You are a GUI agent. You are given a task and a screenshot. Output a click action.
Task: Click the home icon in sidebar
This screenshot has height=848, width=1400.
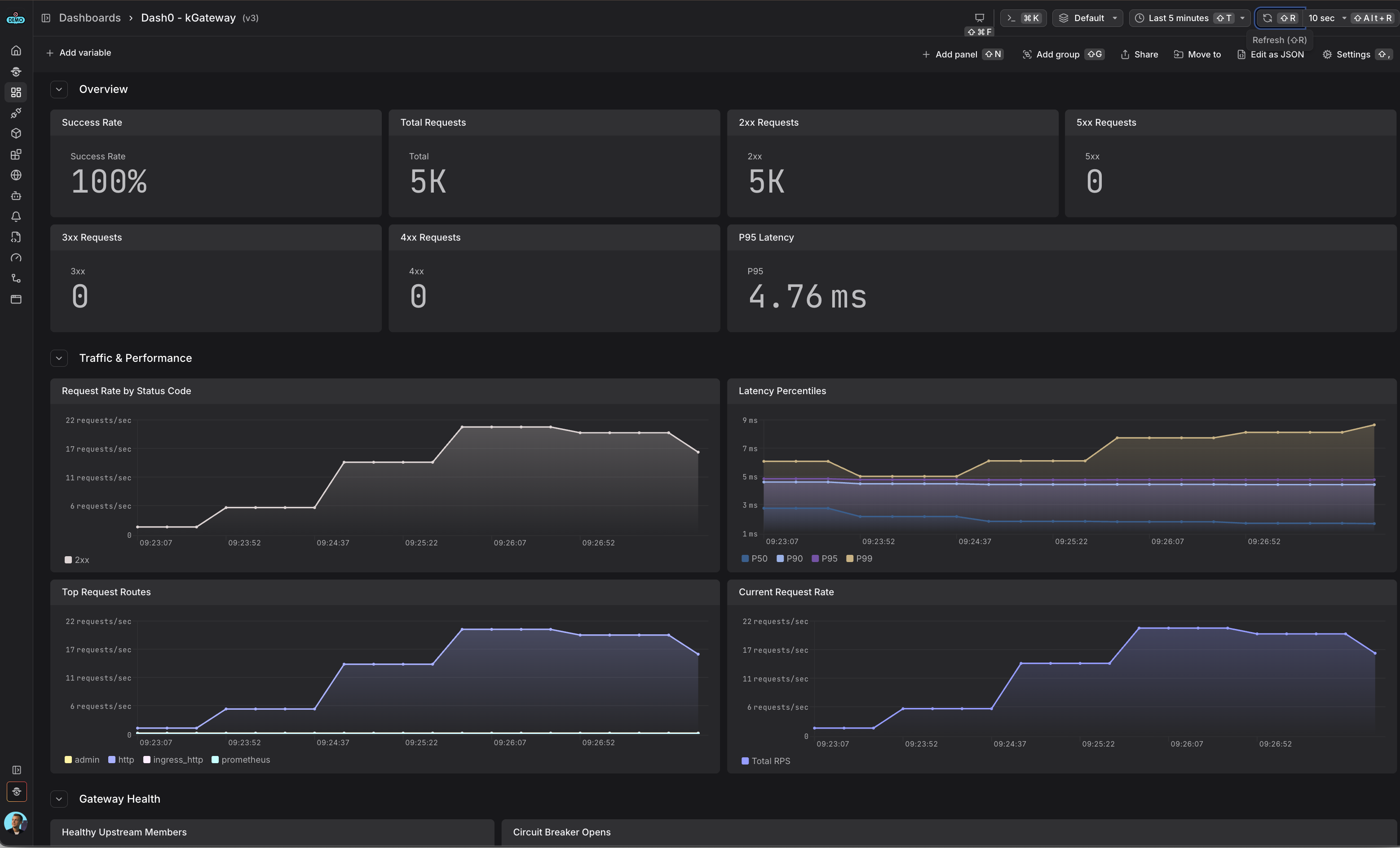[16, 51]
